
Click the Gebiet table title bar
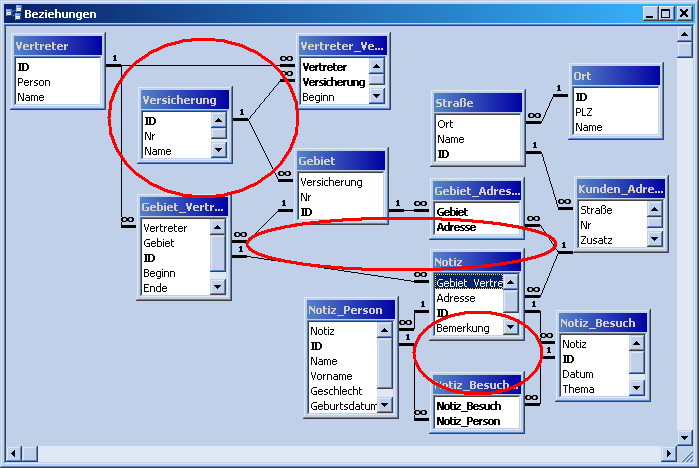[342, 162]
